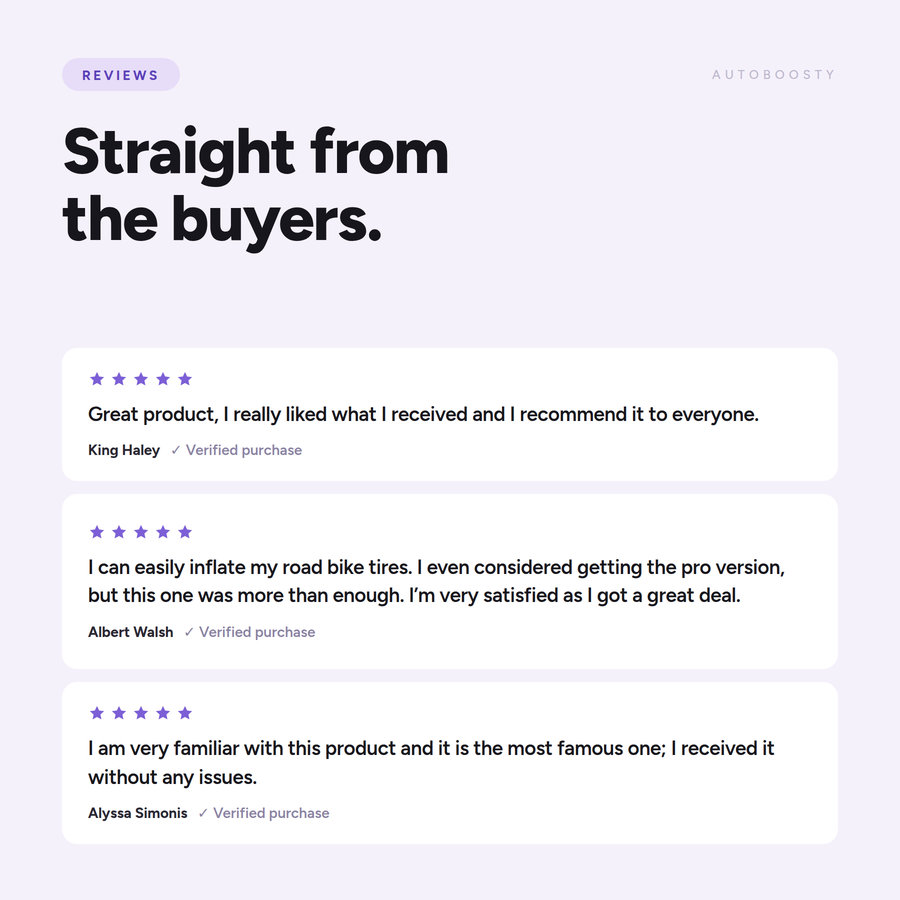Click the Alyssa Simonis reviewer name
Image resolution: width=900 pixels, height=900 pixels.
click(x=138, y=813)
